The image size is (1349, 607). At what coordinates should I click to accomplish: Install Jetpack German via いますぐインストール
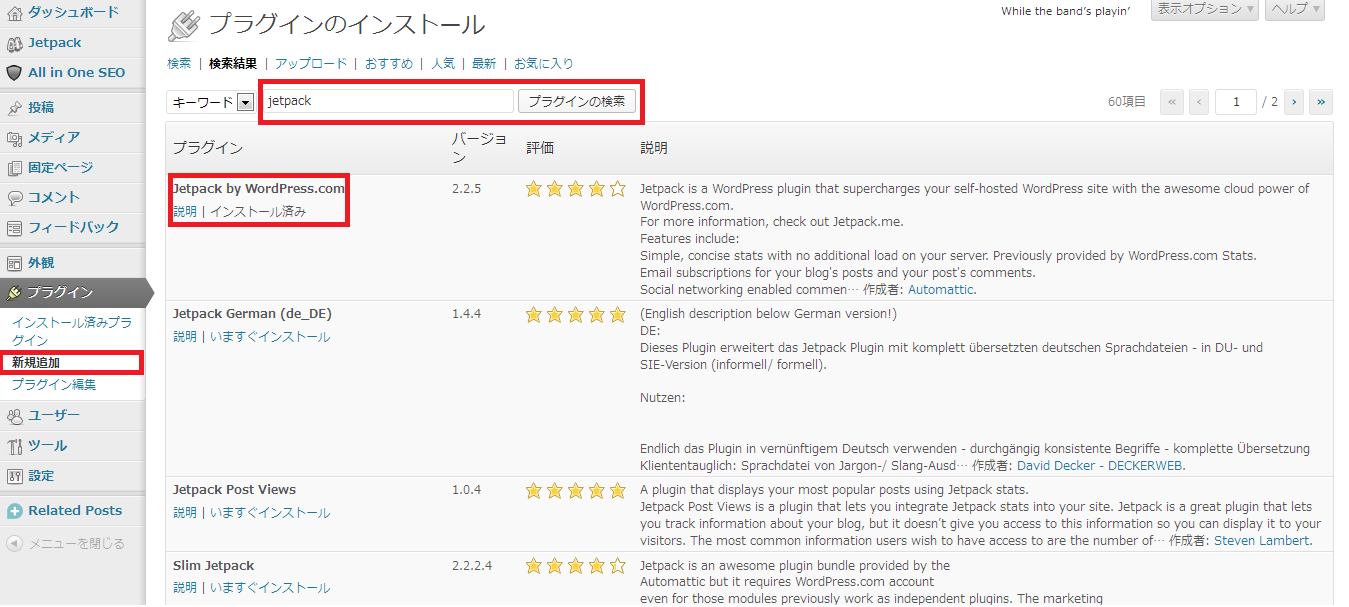coord(270,337)
